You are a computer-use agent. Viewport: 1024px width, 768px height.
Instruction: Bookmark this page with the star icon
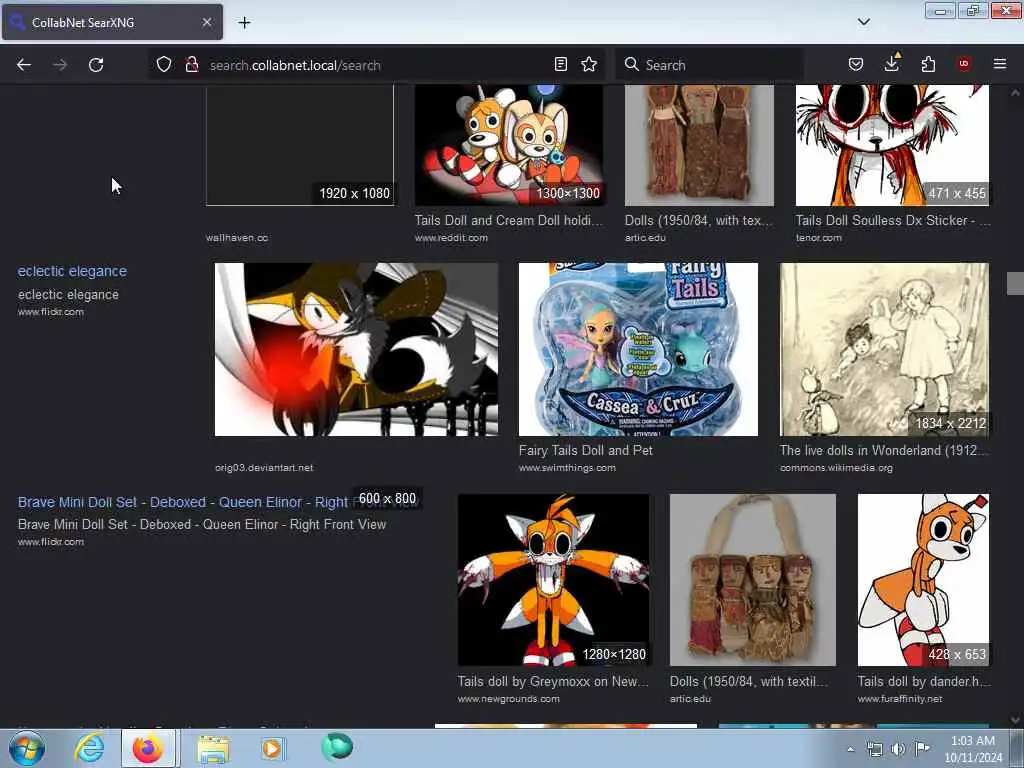[589, 64]
